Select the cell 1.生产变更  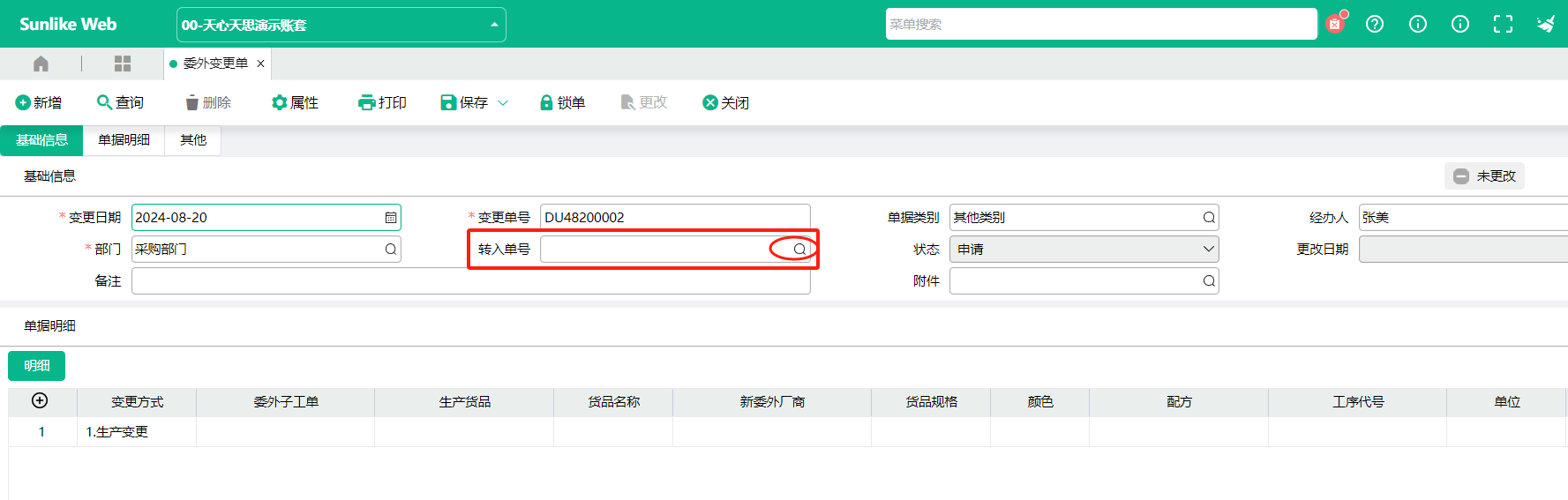coord(137,432)
